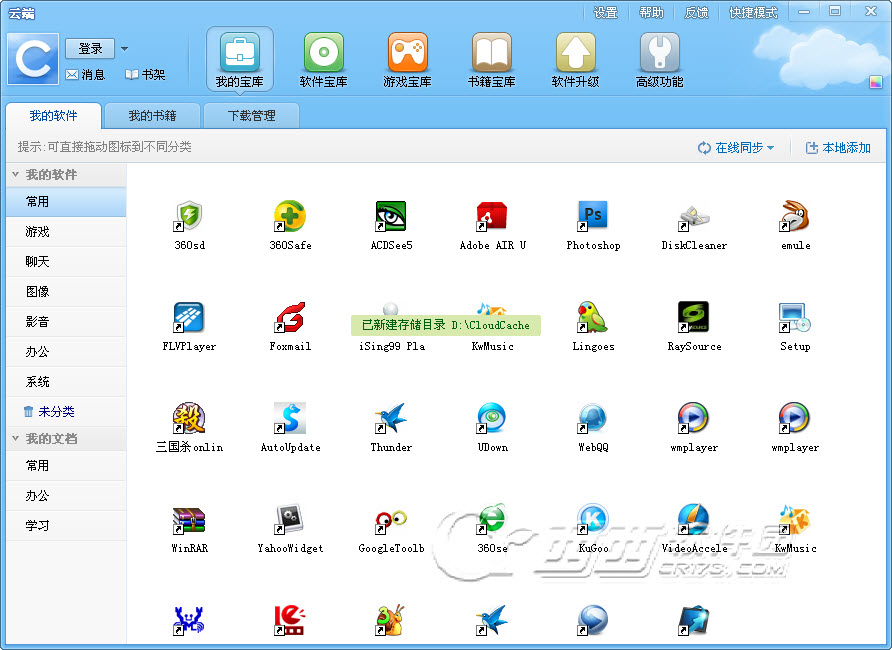
Task: Switch to the 我的书籍 tab
Action: (152, 116)
